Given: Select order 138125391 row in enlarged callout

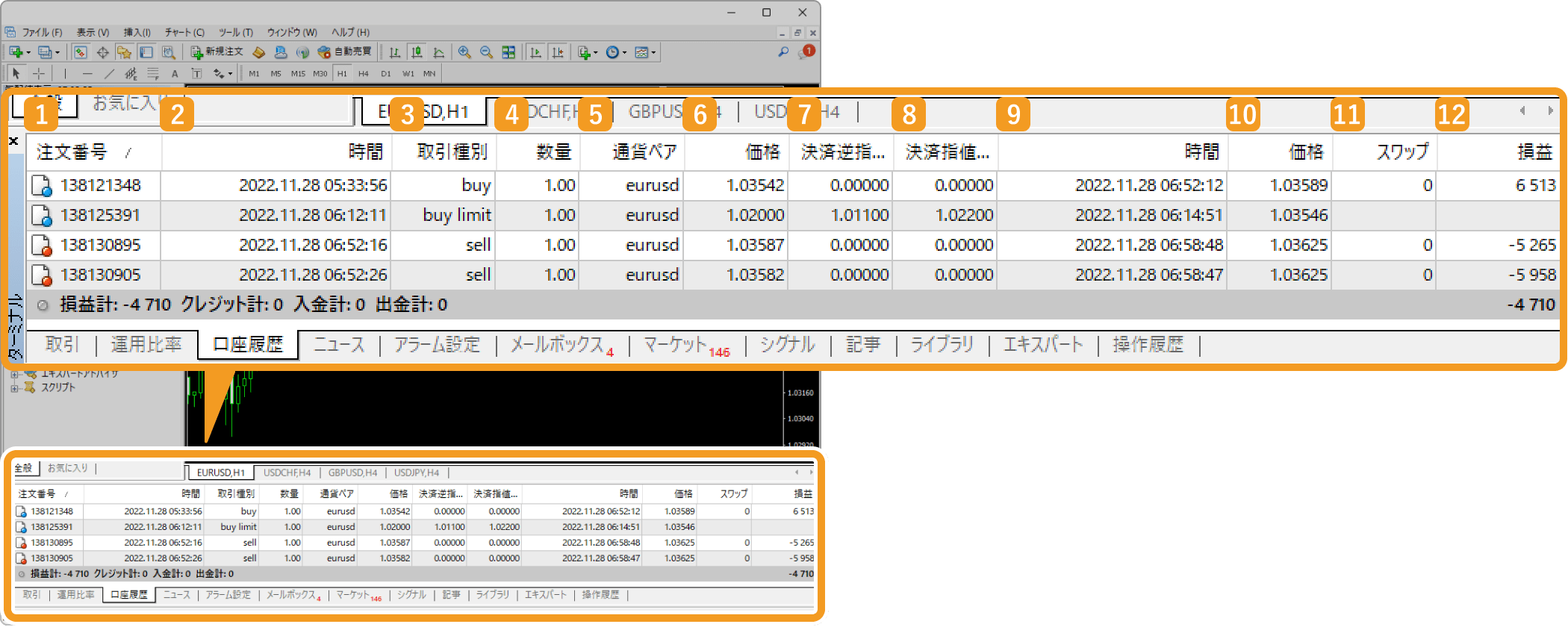Looking at the screenshot, I should 793,215.
